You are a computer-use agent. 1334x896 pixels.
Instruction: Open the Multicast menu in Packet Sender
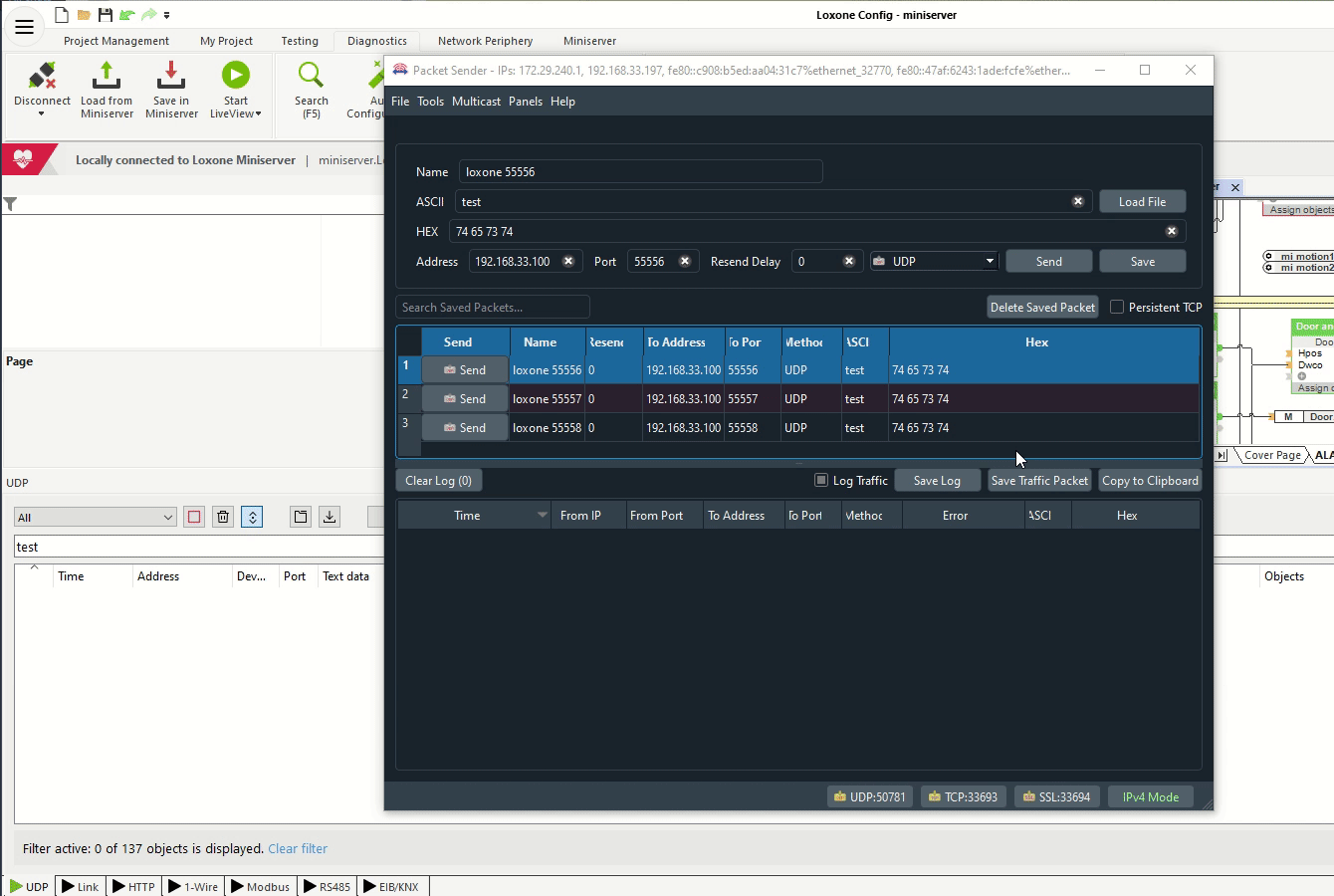[x=476, y=102]
